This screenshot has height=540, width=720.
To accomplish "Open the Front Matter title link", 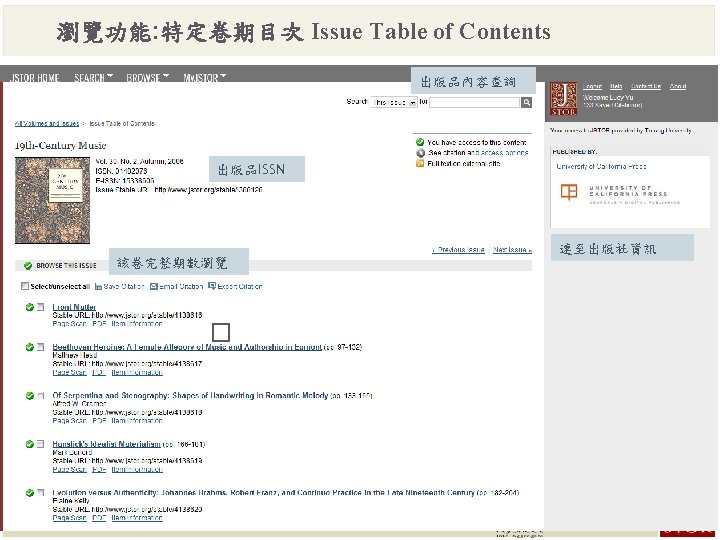I will point(74,307).
